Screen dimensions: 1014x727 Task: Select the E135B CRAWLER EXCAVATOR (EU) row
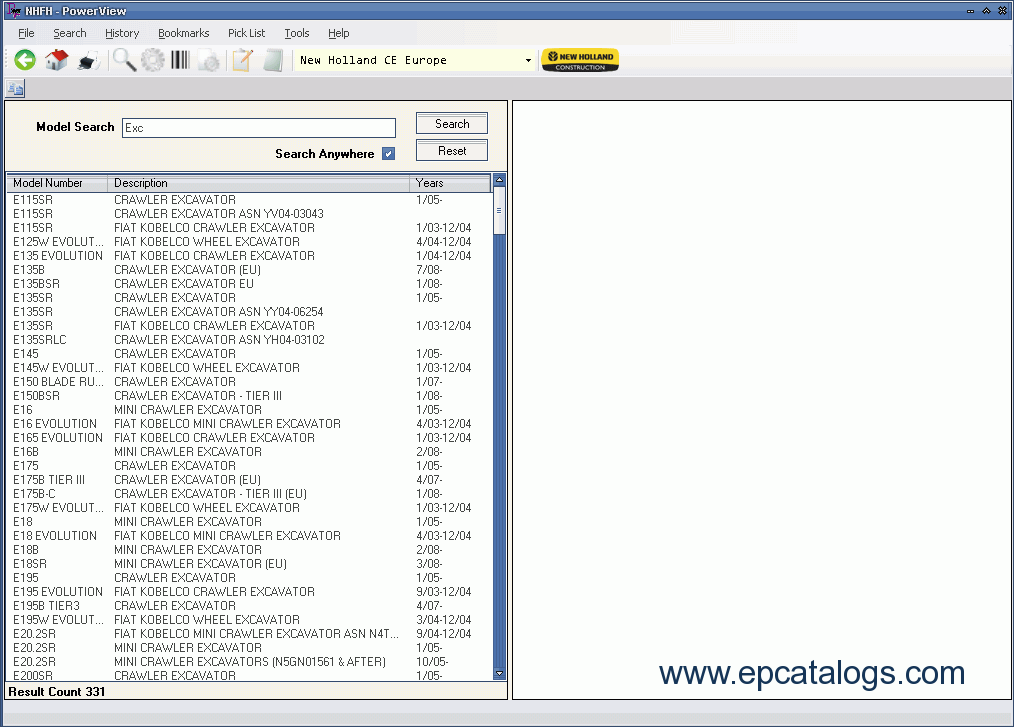249,270
